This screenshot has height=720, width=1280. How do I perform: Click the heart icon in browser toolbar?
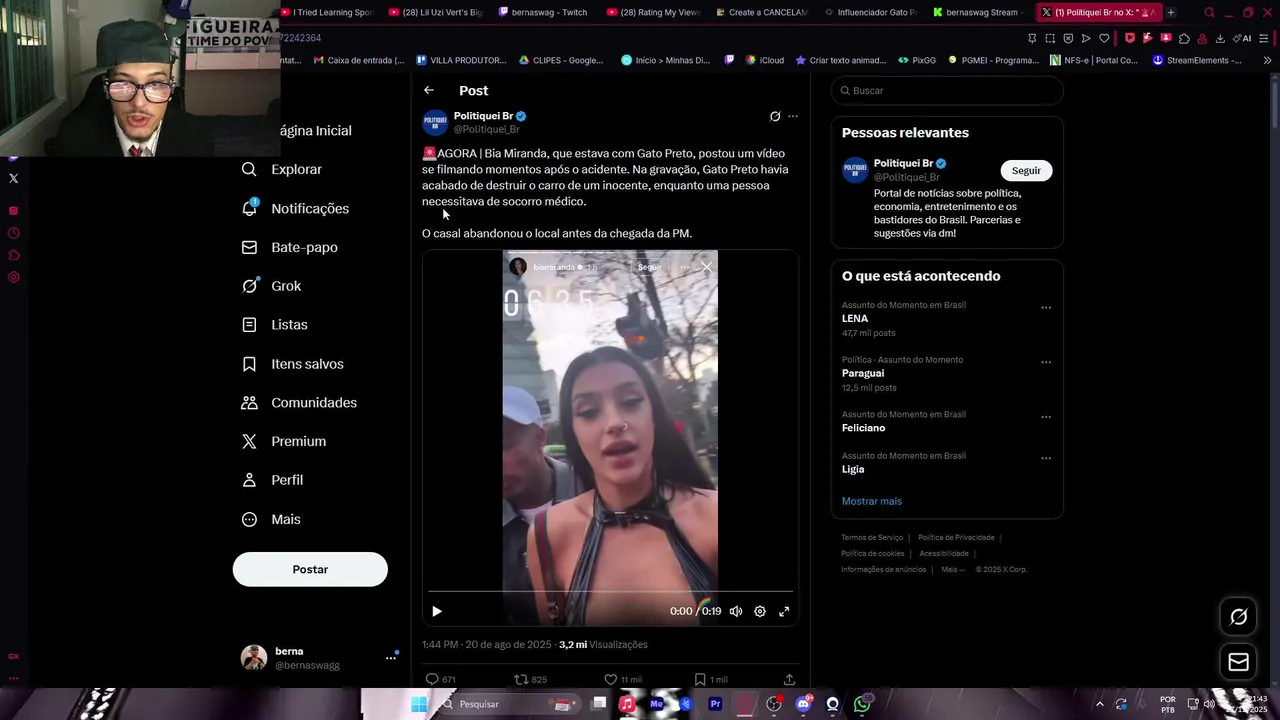1104,38
